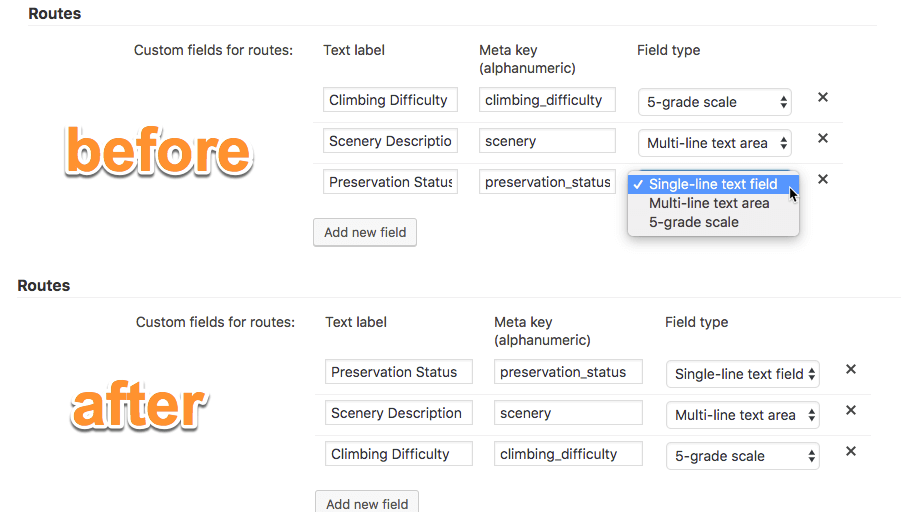Delete the scenery row in before panel
The width and height of the screenshot is (901, 512).
[823, 139]
